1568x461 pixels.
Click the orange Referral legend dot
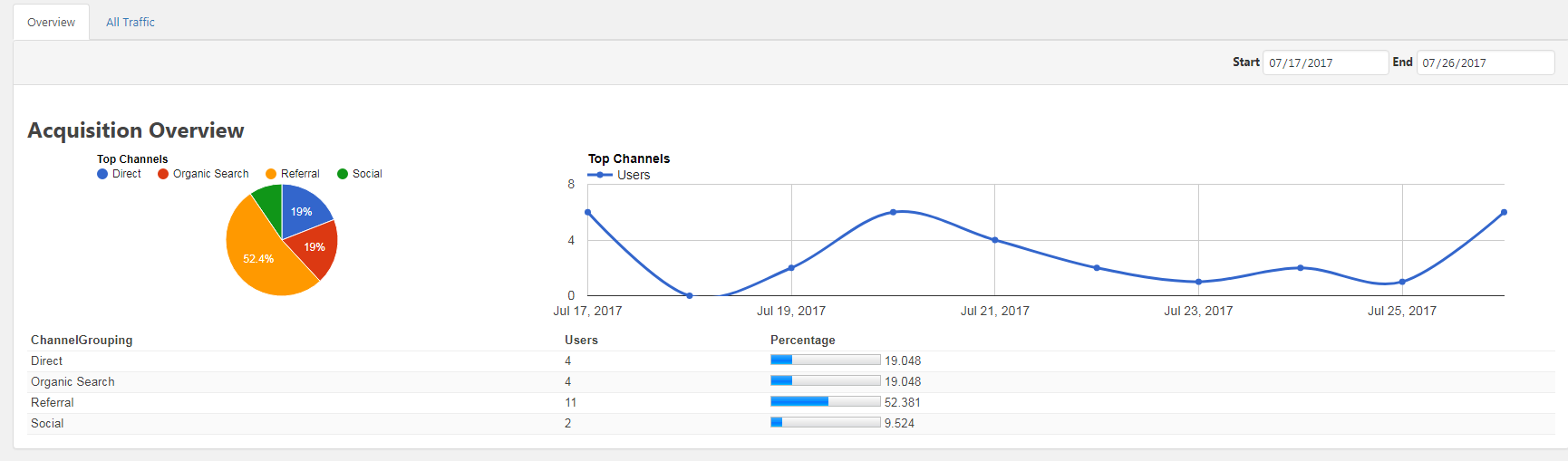point(271,174)
